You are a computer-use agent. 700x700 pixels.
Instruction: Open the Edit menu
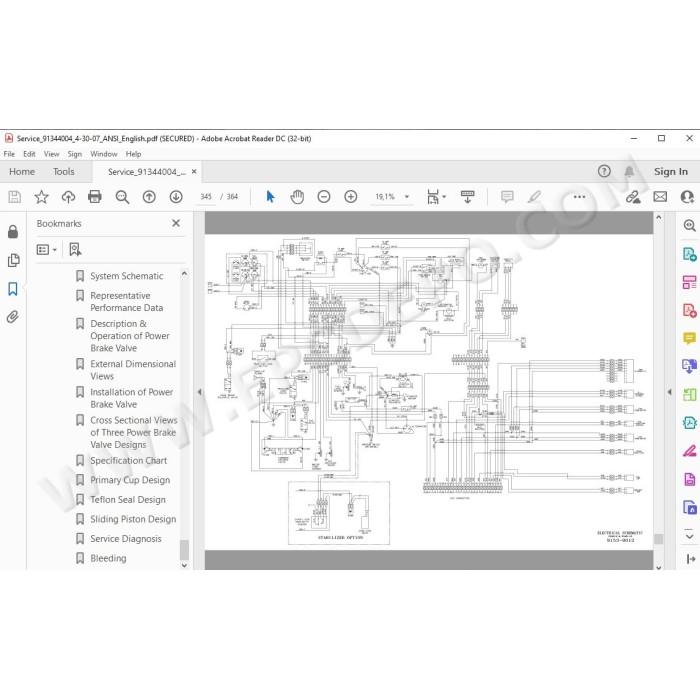29,154
